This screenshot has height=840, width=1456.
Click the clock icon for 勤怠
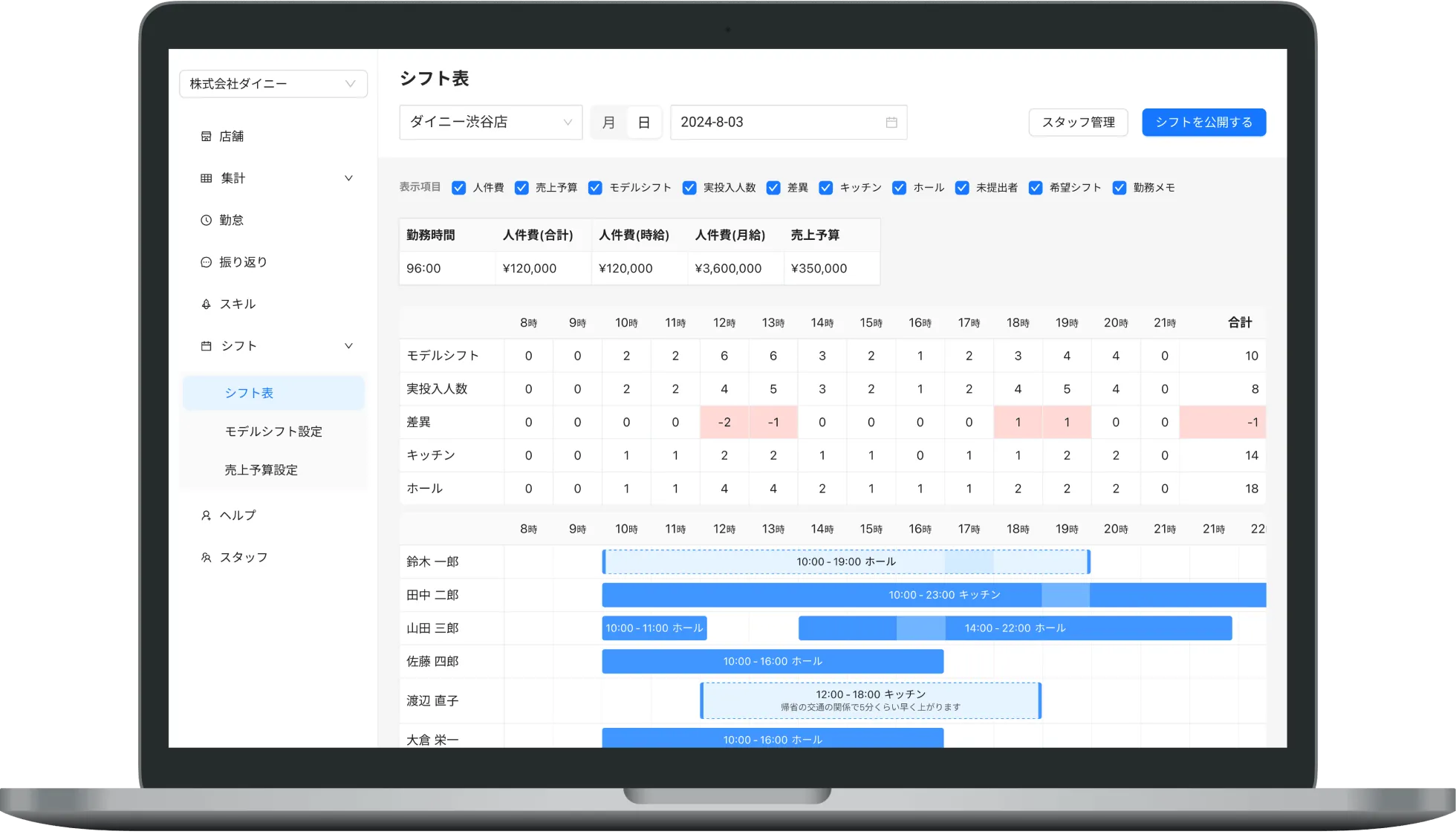point(206,220)
